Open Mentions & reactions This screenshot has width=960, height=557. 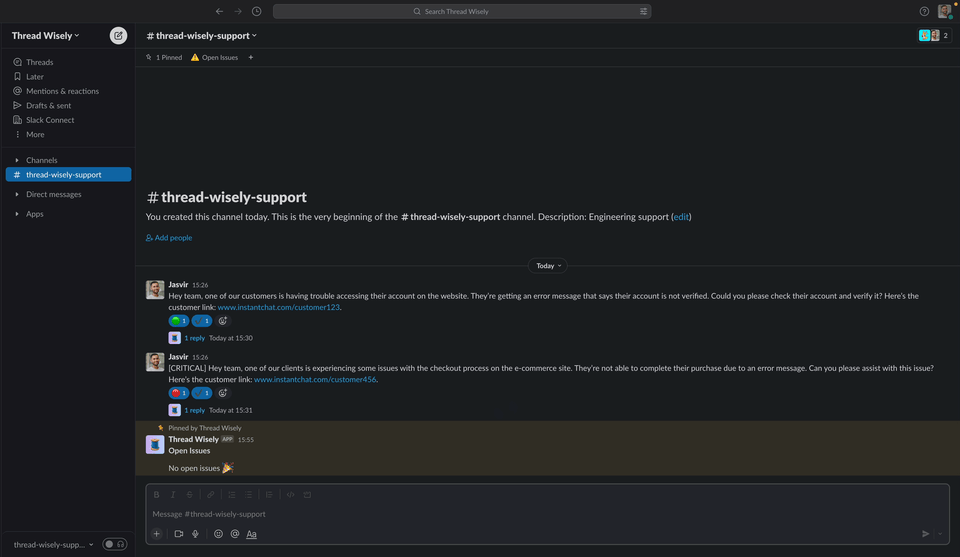(62, 91)
